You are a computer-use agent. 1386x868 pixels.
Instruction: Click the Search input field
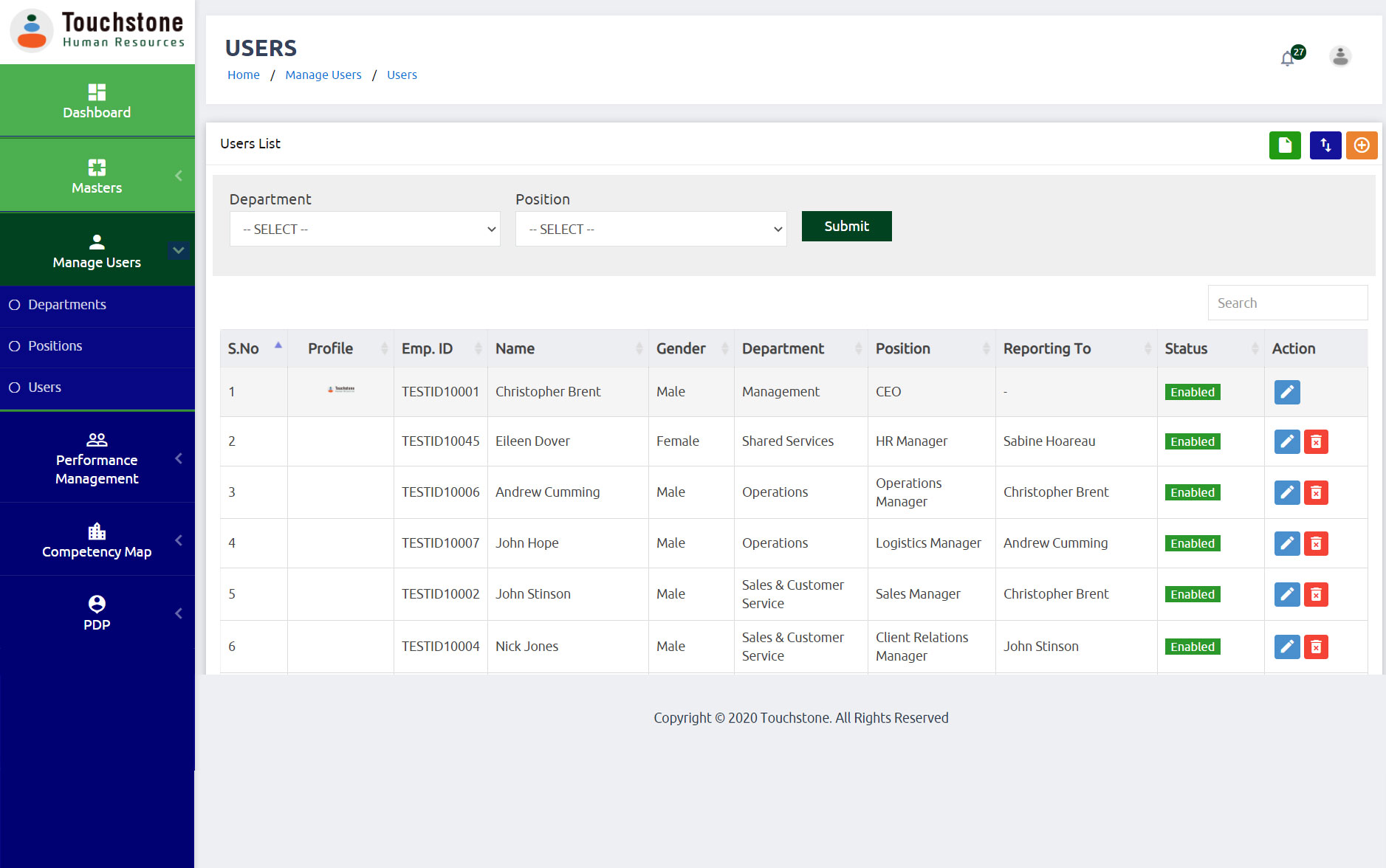(1287, 303)
